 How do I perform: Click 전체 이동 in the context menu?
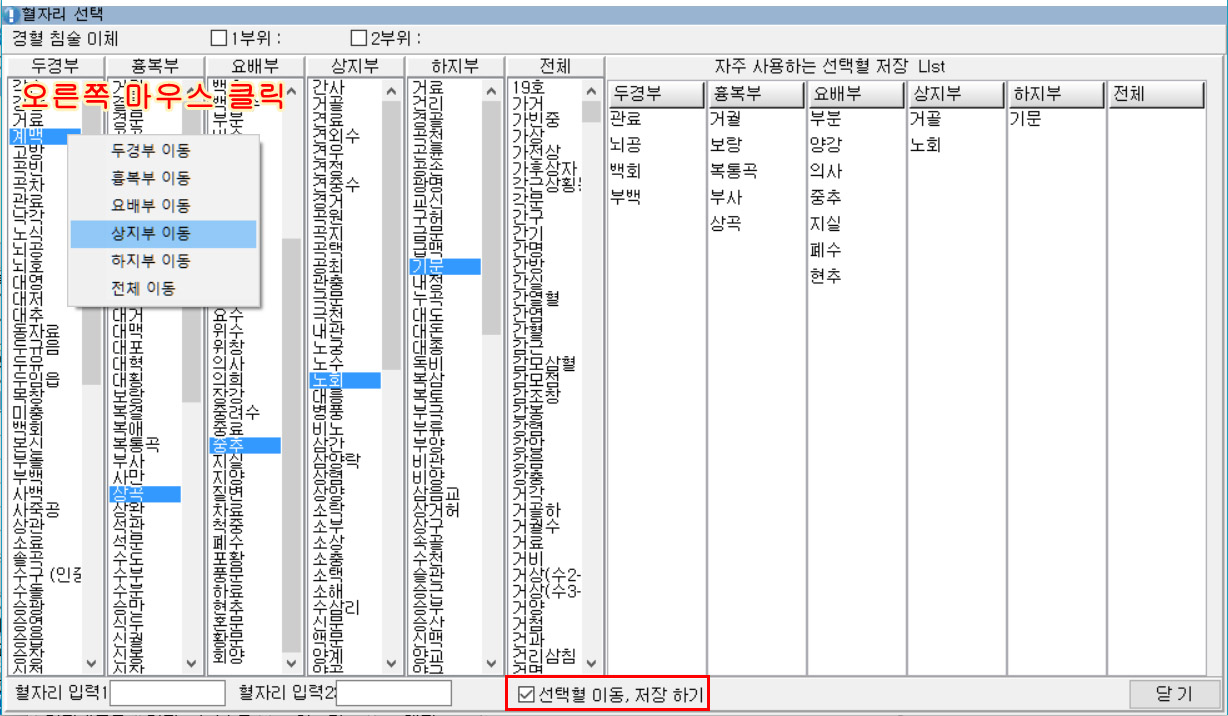click(x=143, y=289)
